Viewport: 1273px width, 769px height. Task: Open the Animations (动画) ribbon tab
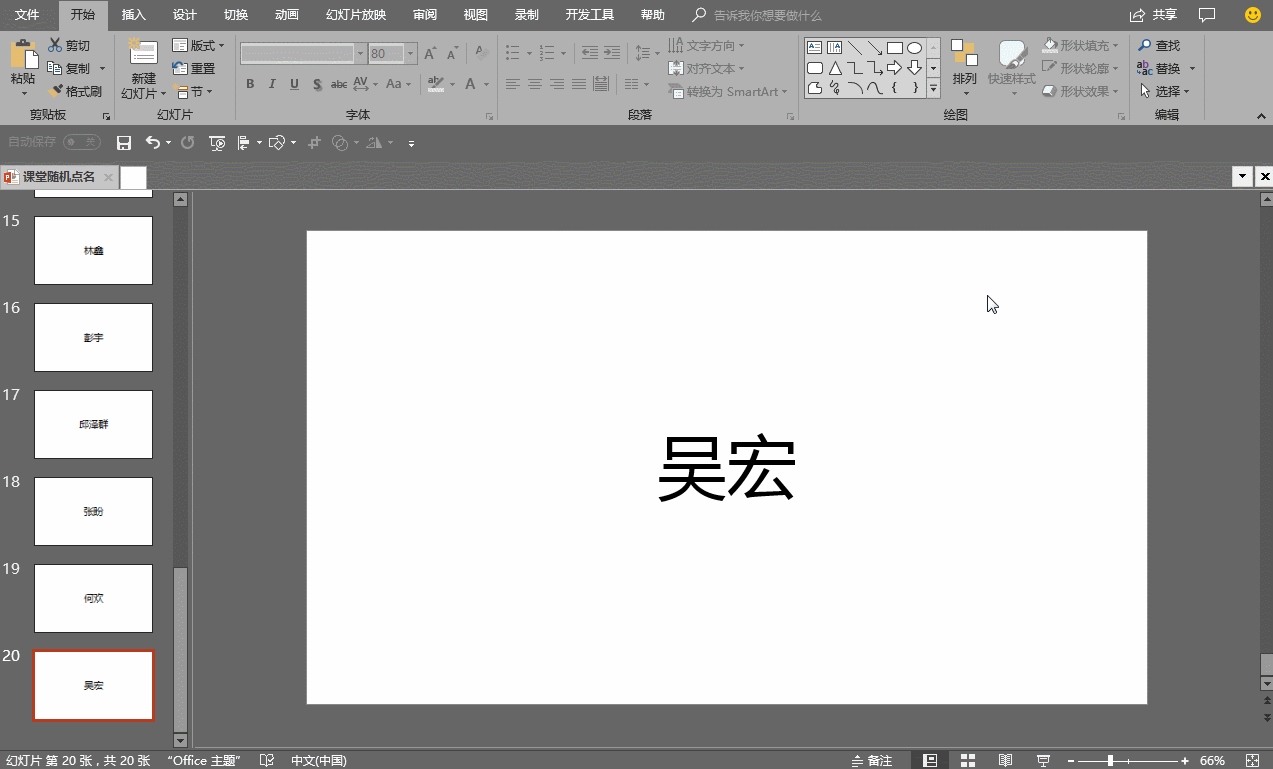coord(286,15)
